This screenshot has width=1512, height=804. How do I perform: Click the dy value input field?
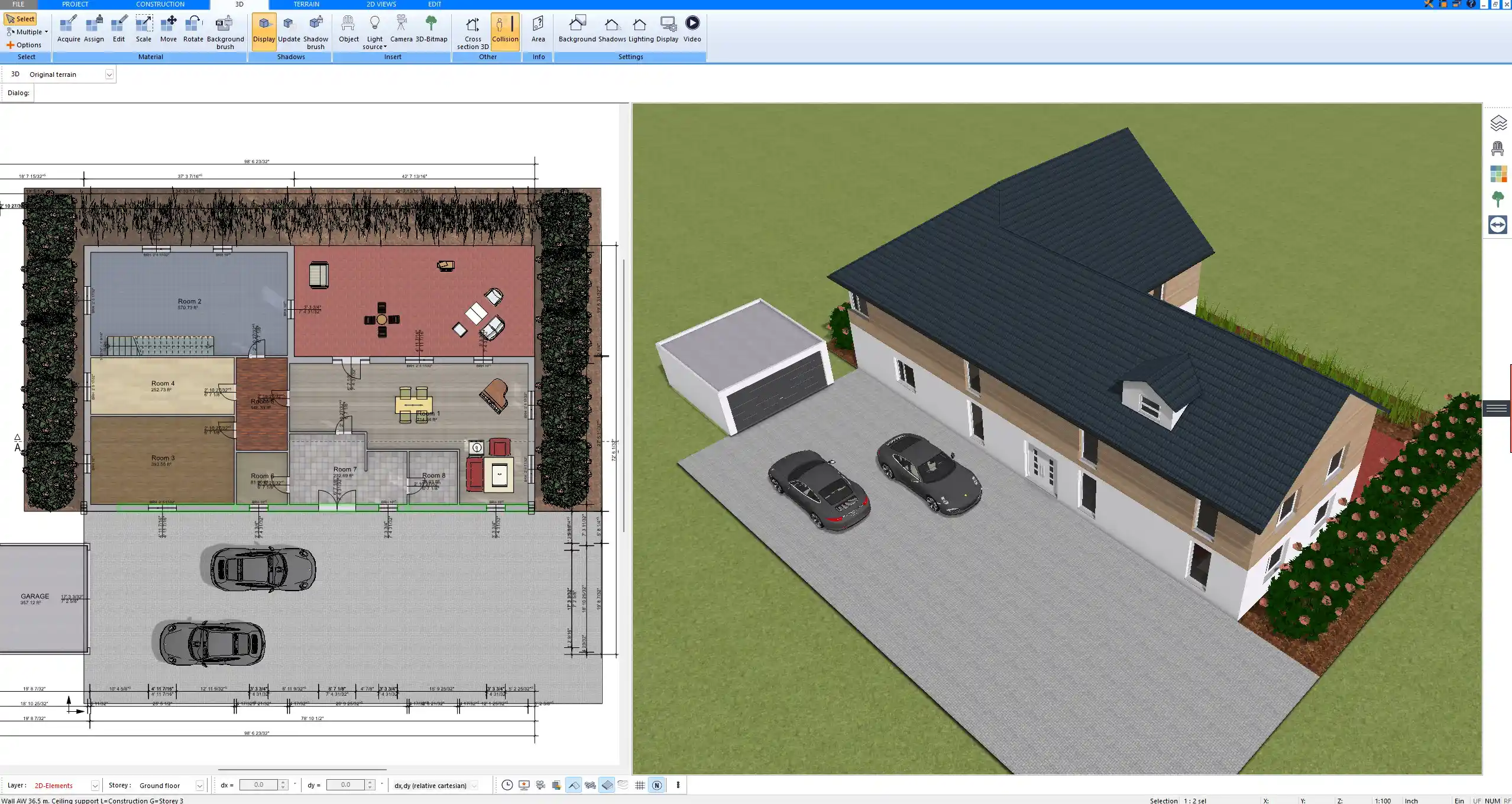point(345,784)
